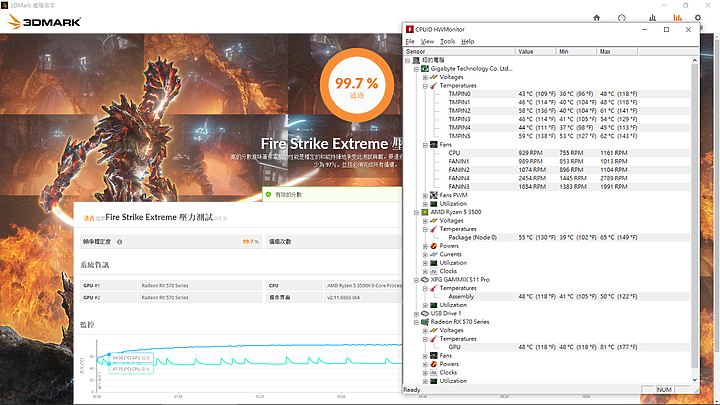Click root computer icon in sensor tree
The image size is (720, 405).
[416, 60]
